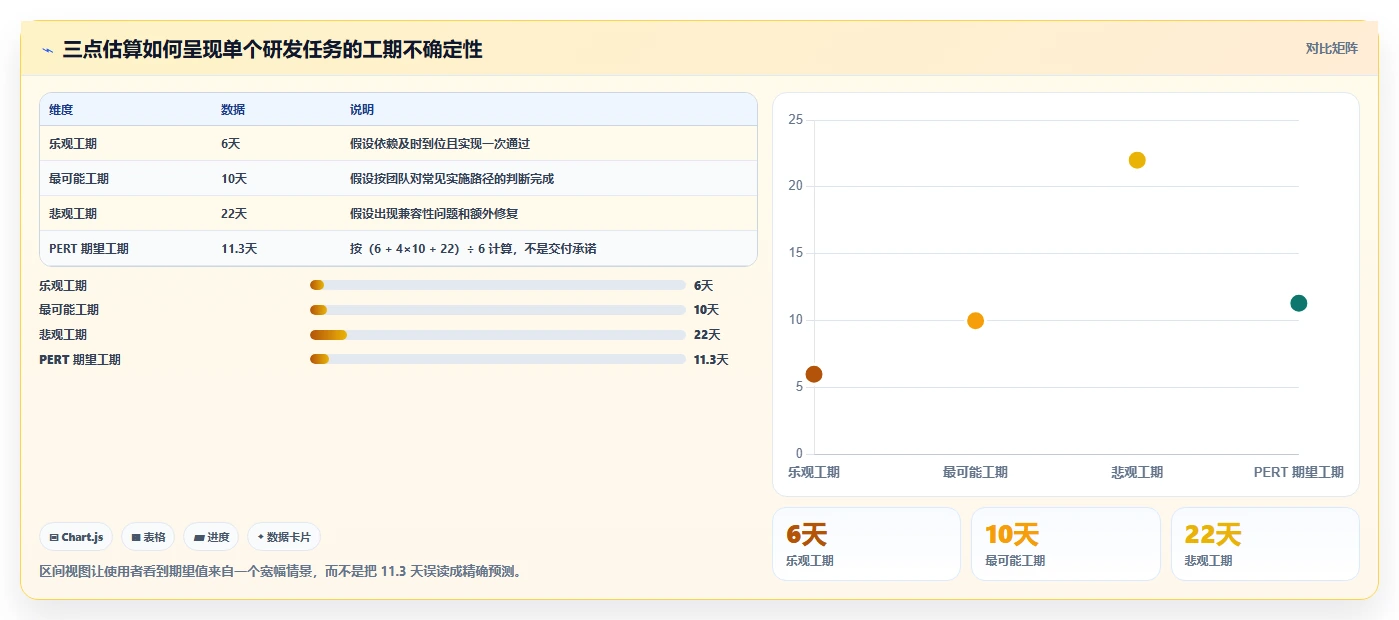Click the 10天 最可能工期 data card
The height and width of the screenshot is (620, 1399).
1066,544
